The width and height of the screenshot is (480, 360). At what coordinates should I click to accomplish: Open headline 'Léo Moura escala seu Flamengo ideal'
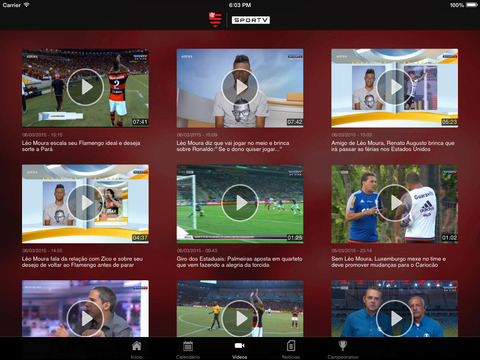coord(81,146)
